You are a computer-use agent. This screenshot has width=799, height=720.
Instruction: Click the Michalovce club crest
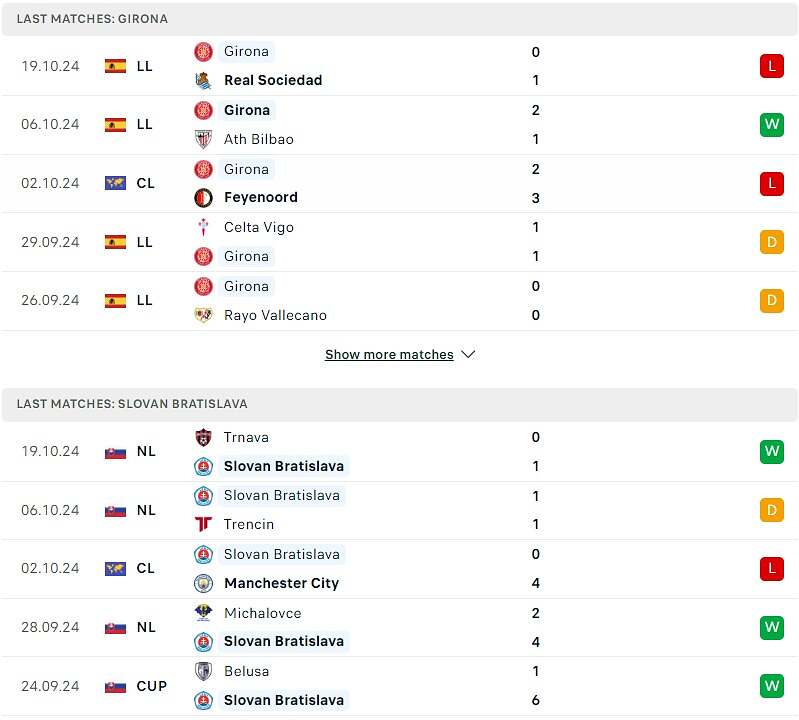pos(203,613)
